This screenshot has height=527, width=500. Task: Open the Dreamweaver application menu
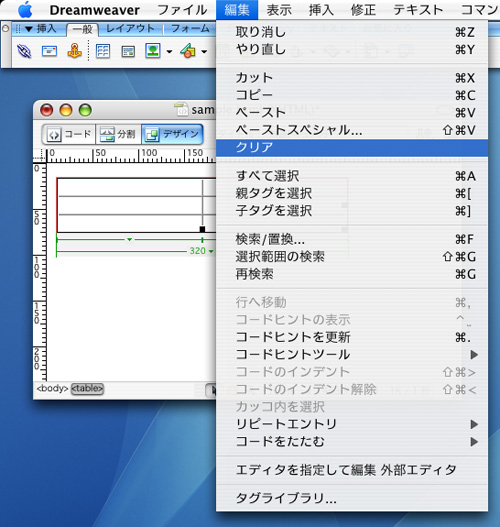point(94,10)
